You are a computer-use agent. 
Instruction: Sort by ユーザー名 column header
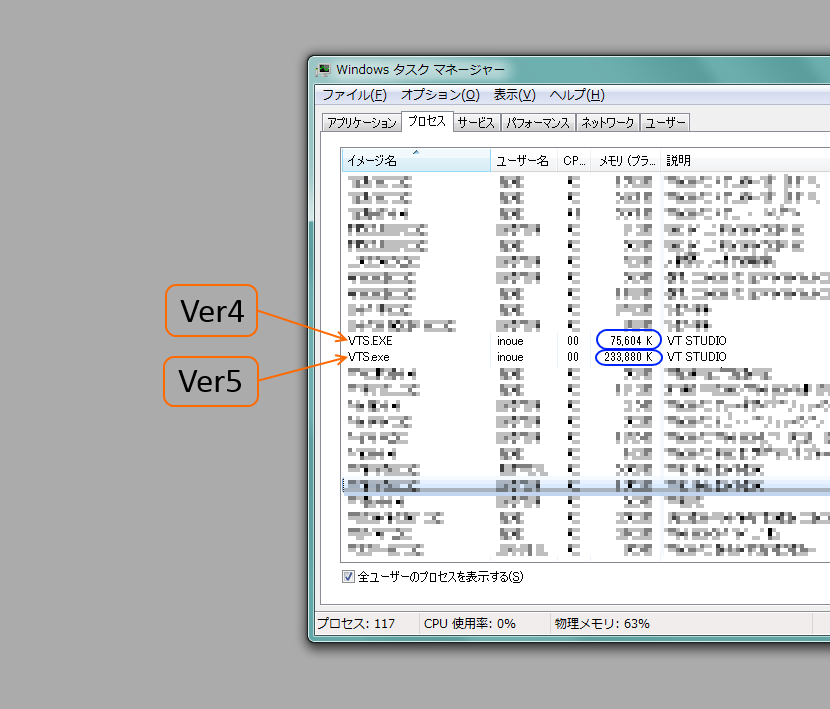coord(523,161)
